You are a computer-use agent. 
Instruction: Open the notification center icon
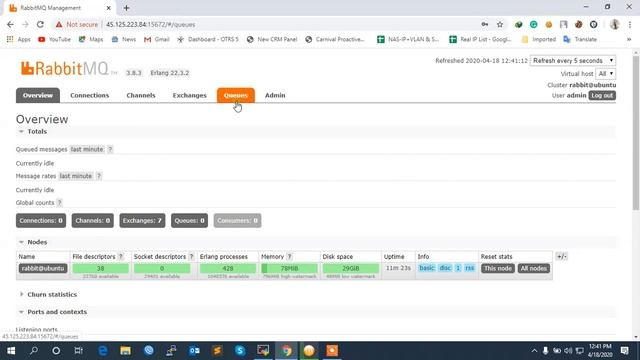pyautogui.click(x=624, y=351)
